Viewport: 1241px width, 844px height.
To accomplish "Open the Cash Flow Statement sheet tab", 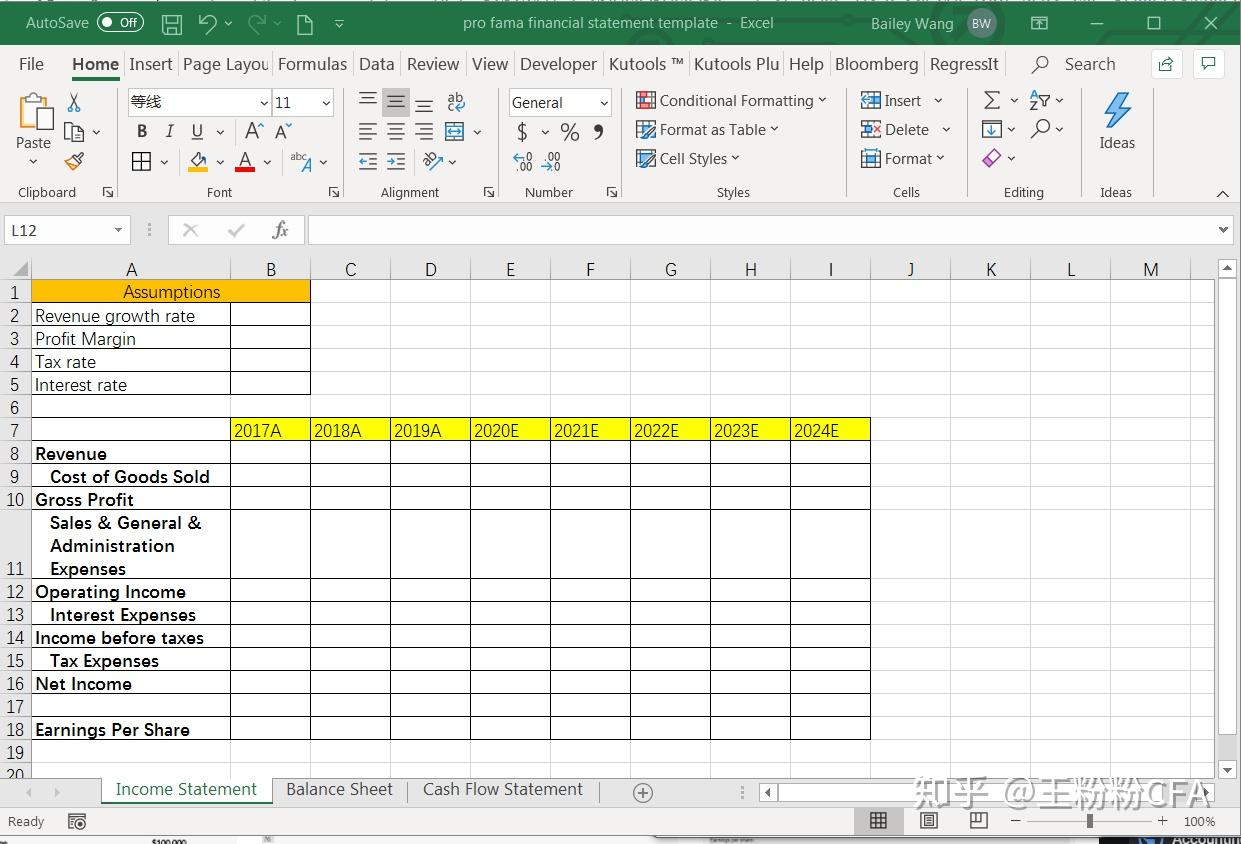I will (503, 789).
